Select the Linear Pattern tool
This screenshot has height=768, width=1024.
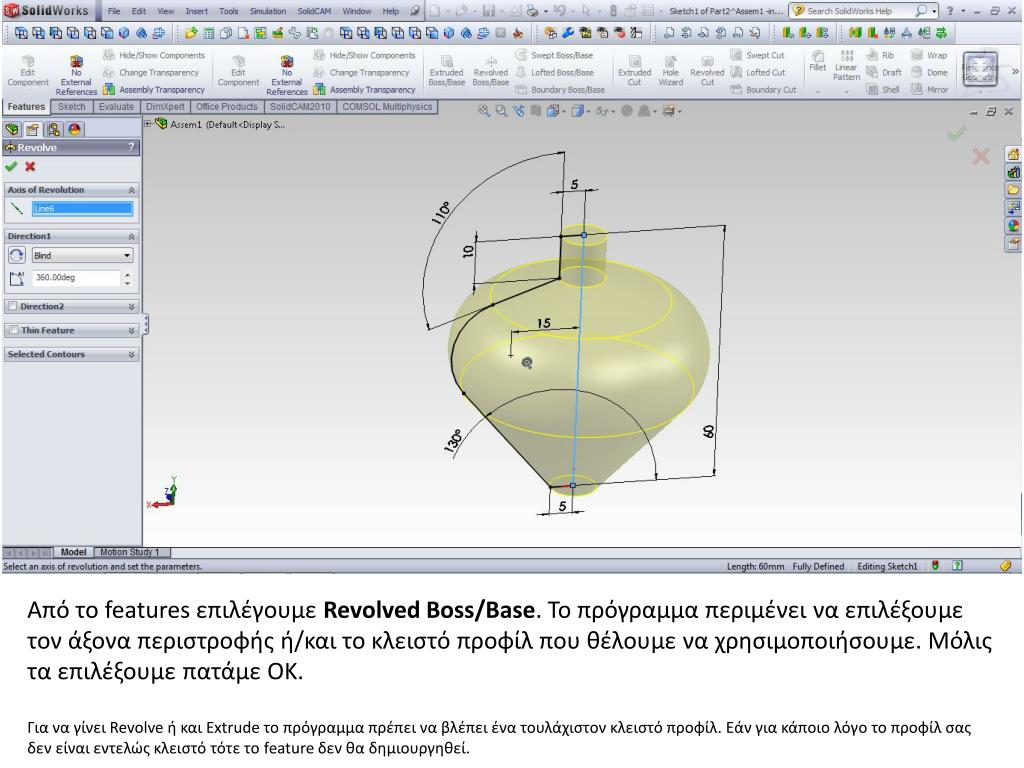[x=846, y=66]
